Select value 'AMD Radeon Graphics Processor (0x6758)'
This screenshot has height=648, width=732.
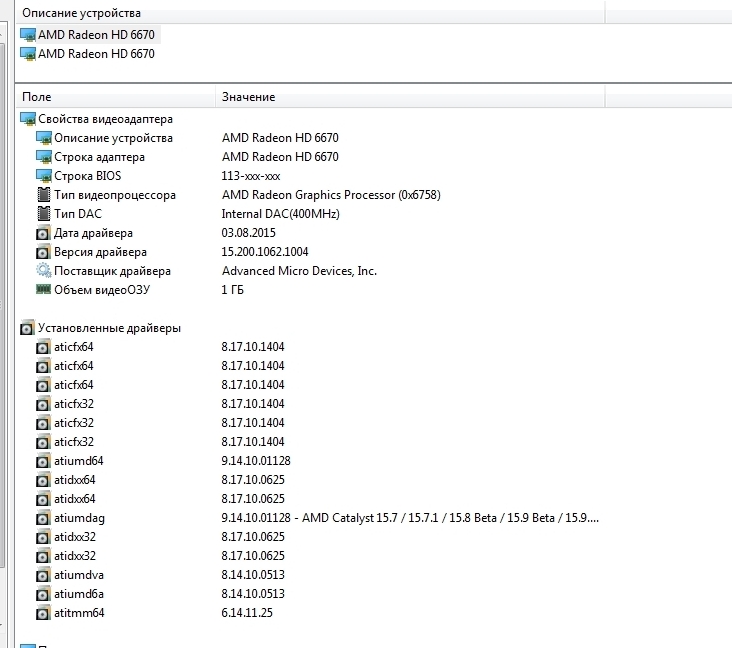(x=331, y=195)
